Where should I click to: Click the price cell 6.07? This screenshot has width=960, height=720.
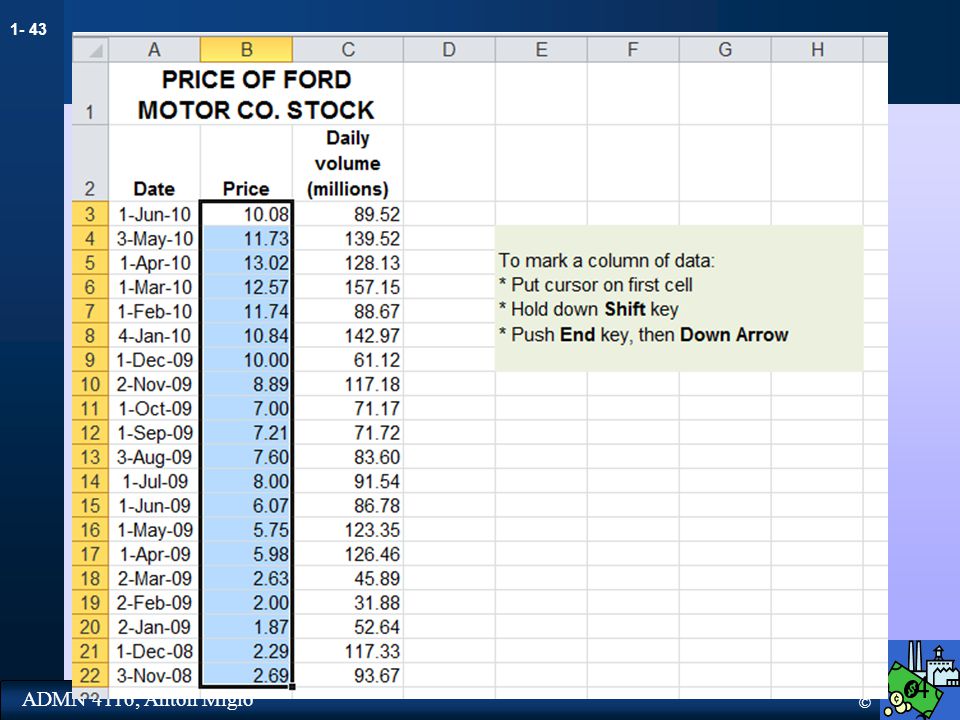(246, 505)
